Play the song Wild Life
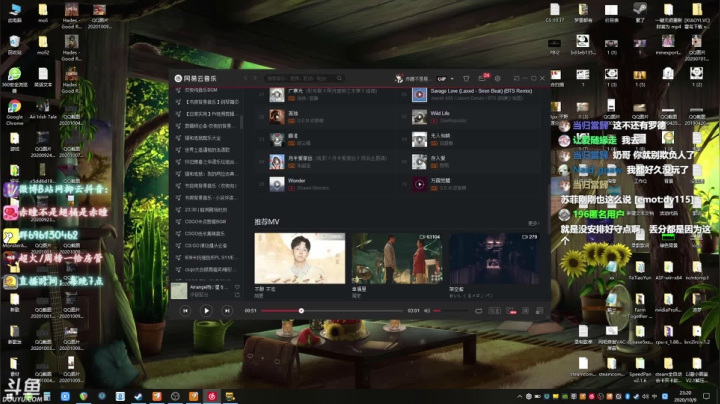720x404 pixels. [419, 117]
